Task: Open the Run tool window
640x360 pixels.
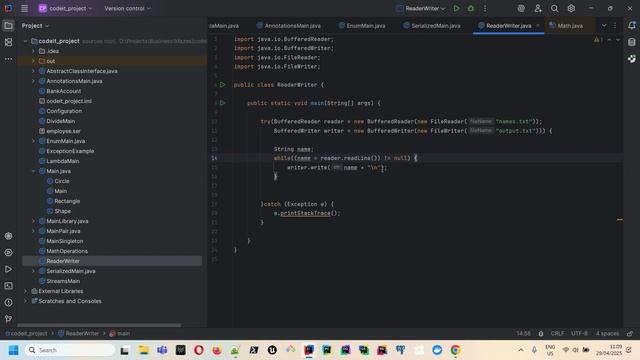Action: pos(8,269)
